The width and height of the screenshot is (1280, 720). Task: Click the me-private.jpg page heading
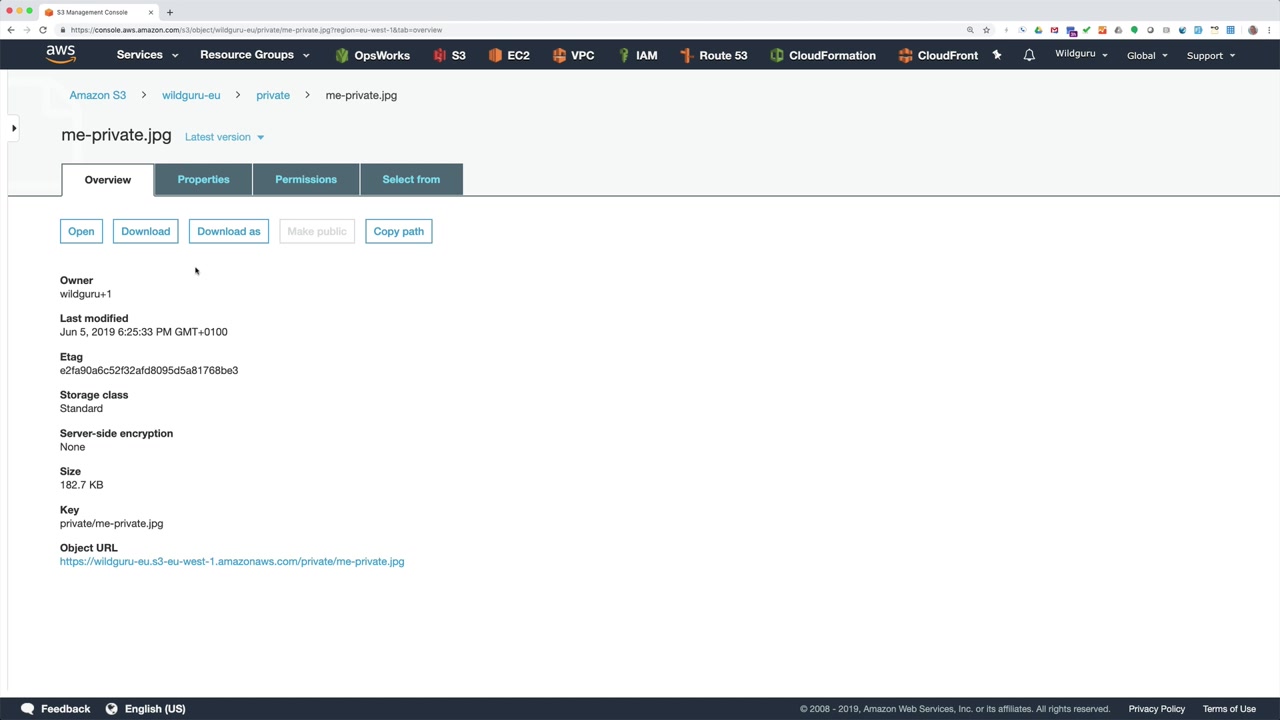coord(116,135)
